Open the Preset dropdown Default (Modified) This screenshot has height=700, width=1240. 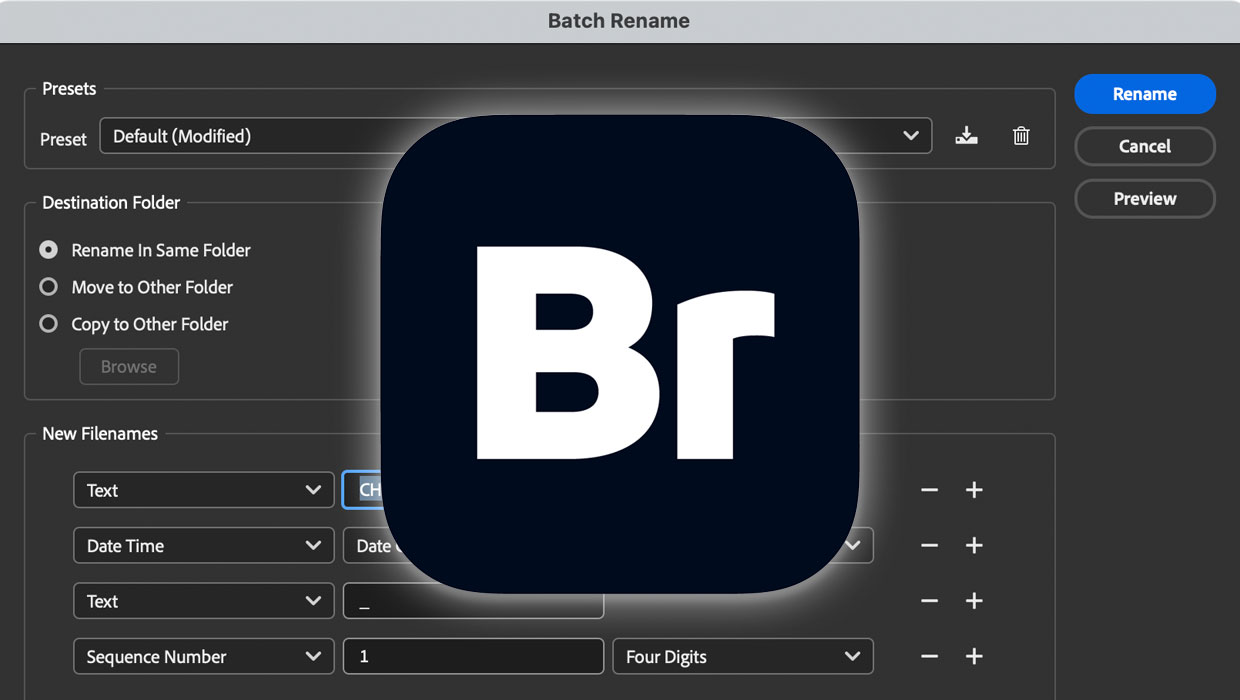516,136
